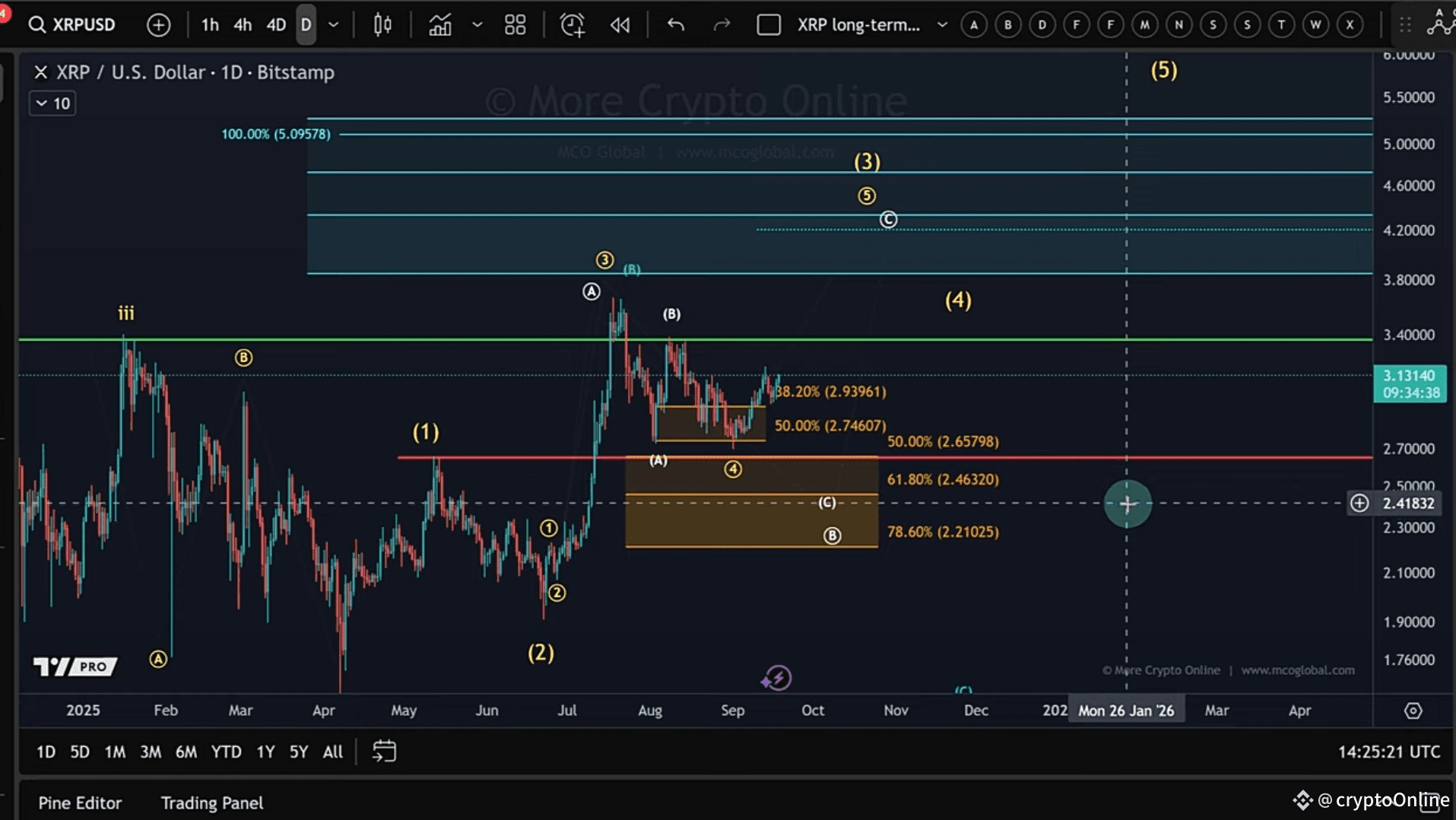
Task: Switch to the Trading Panel
Action: [211, 803]
